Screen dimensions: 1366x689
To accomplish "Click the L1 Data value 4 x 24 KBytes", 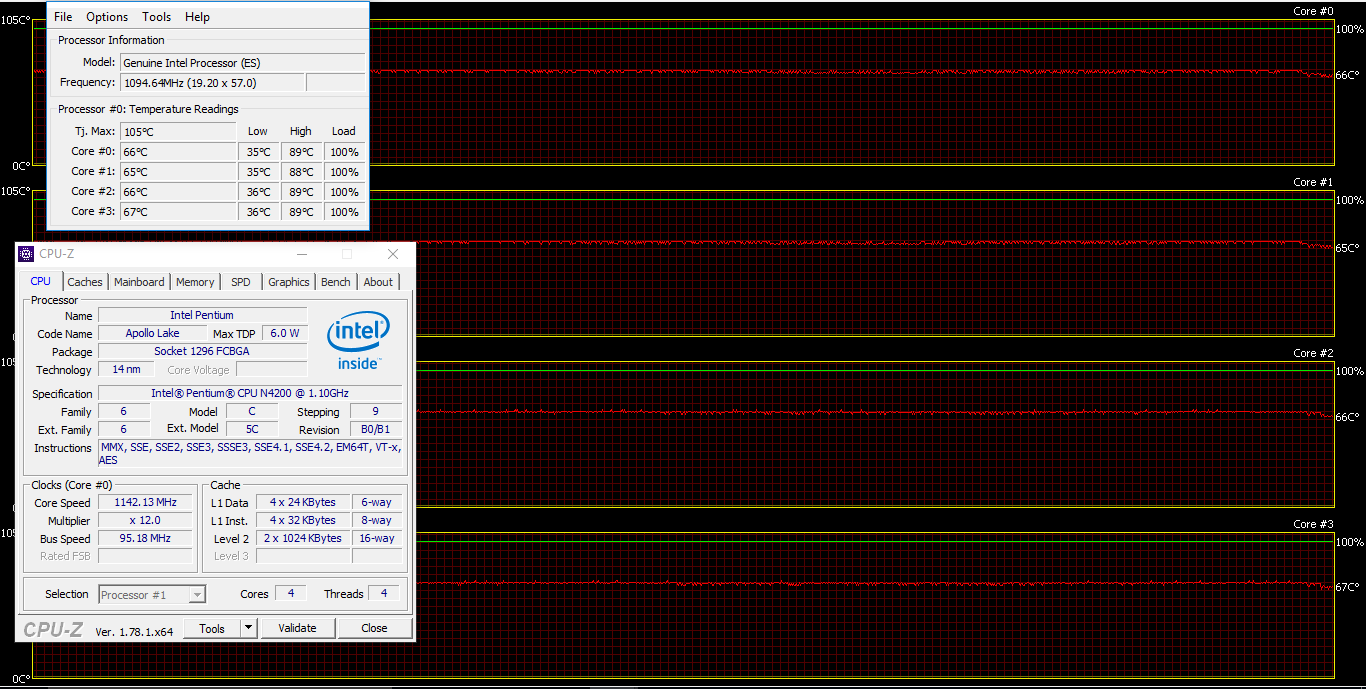I will 303,503.
